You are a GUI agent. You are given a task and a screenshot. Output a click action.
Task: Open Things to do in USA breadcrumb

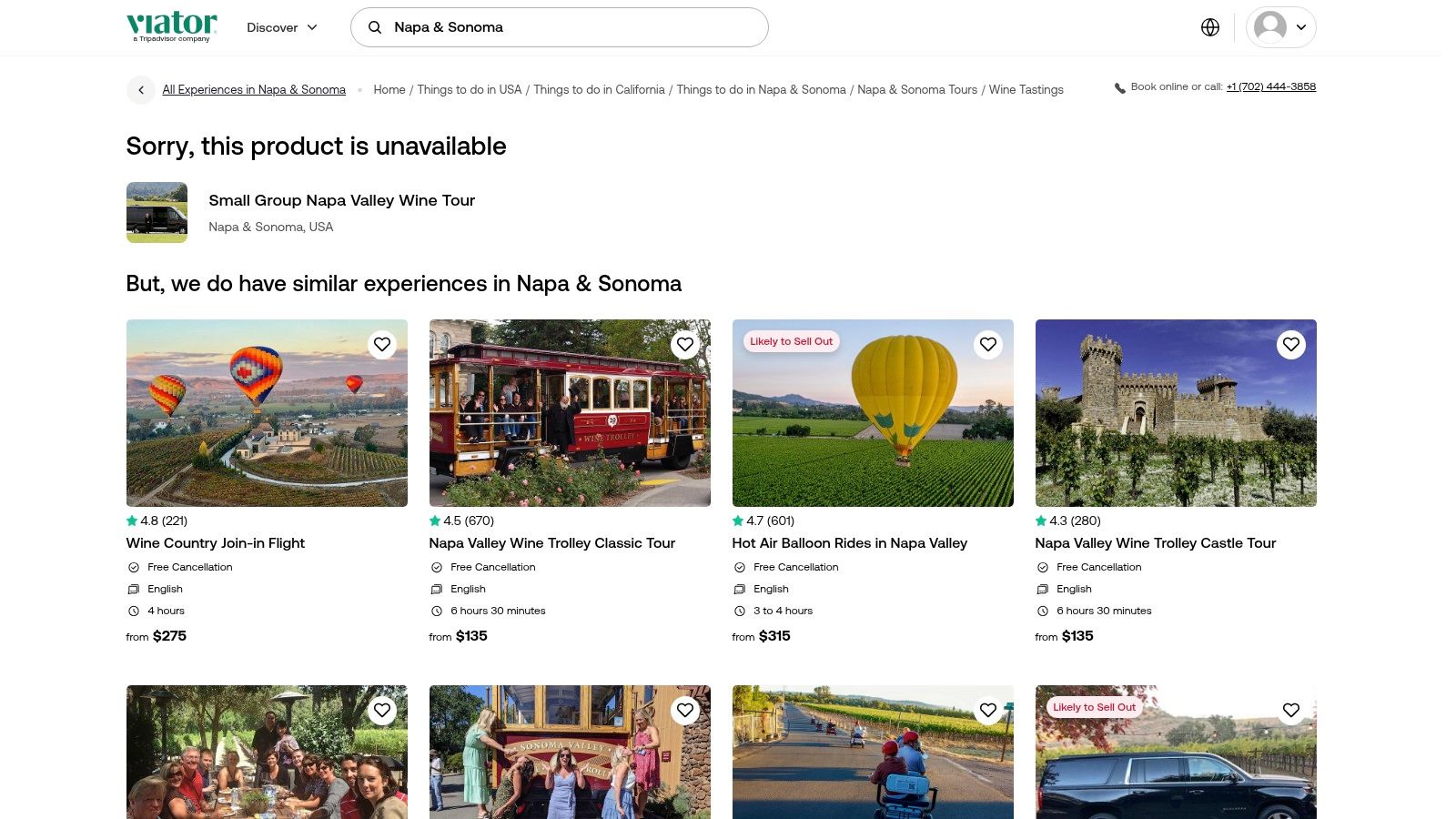[470, 90]
